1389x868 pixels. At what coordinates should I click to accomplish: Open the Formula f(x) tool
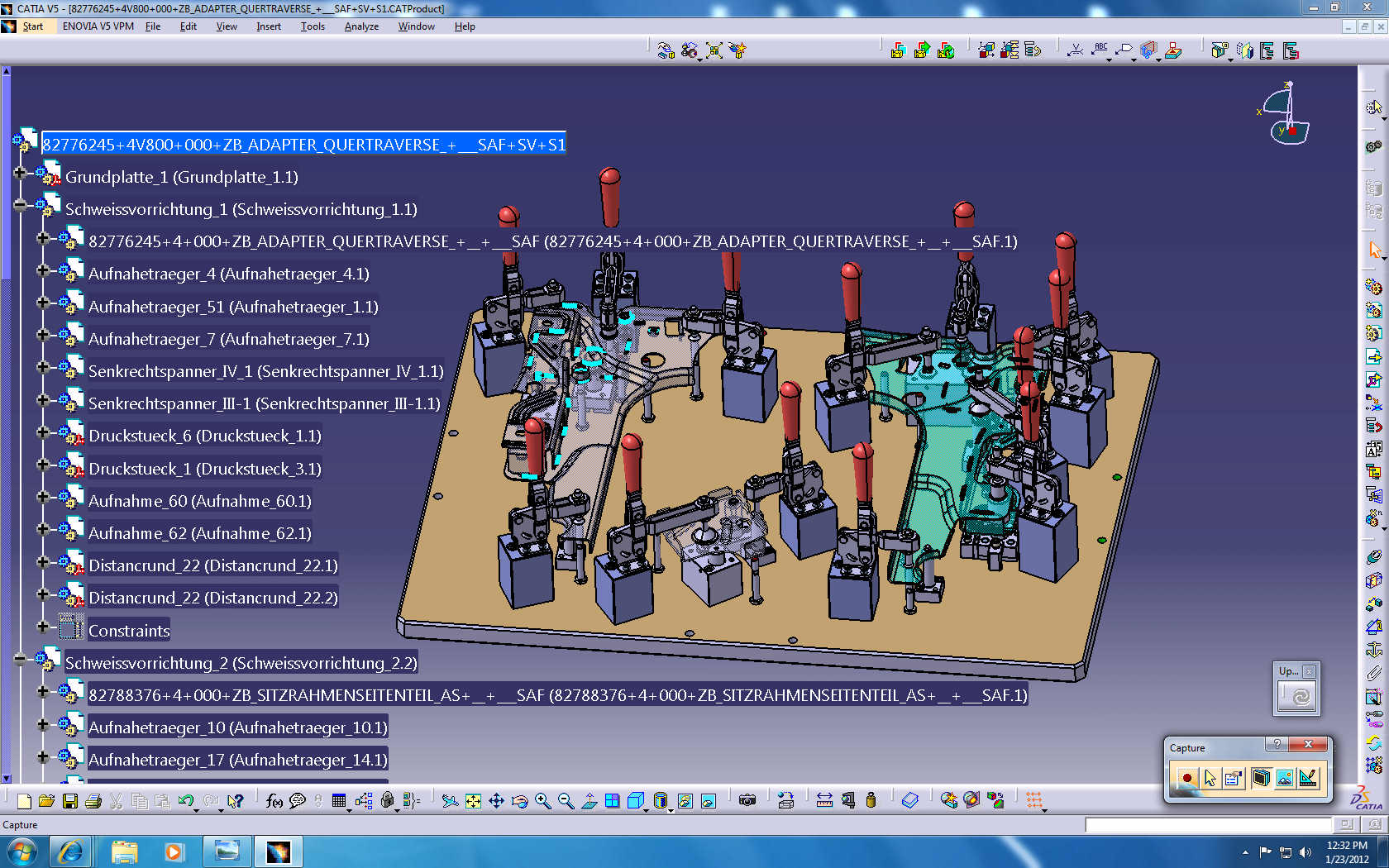(x=274, y=800)
